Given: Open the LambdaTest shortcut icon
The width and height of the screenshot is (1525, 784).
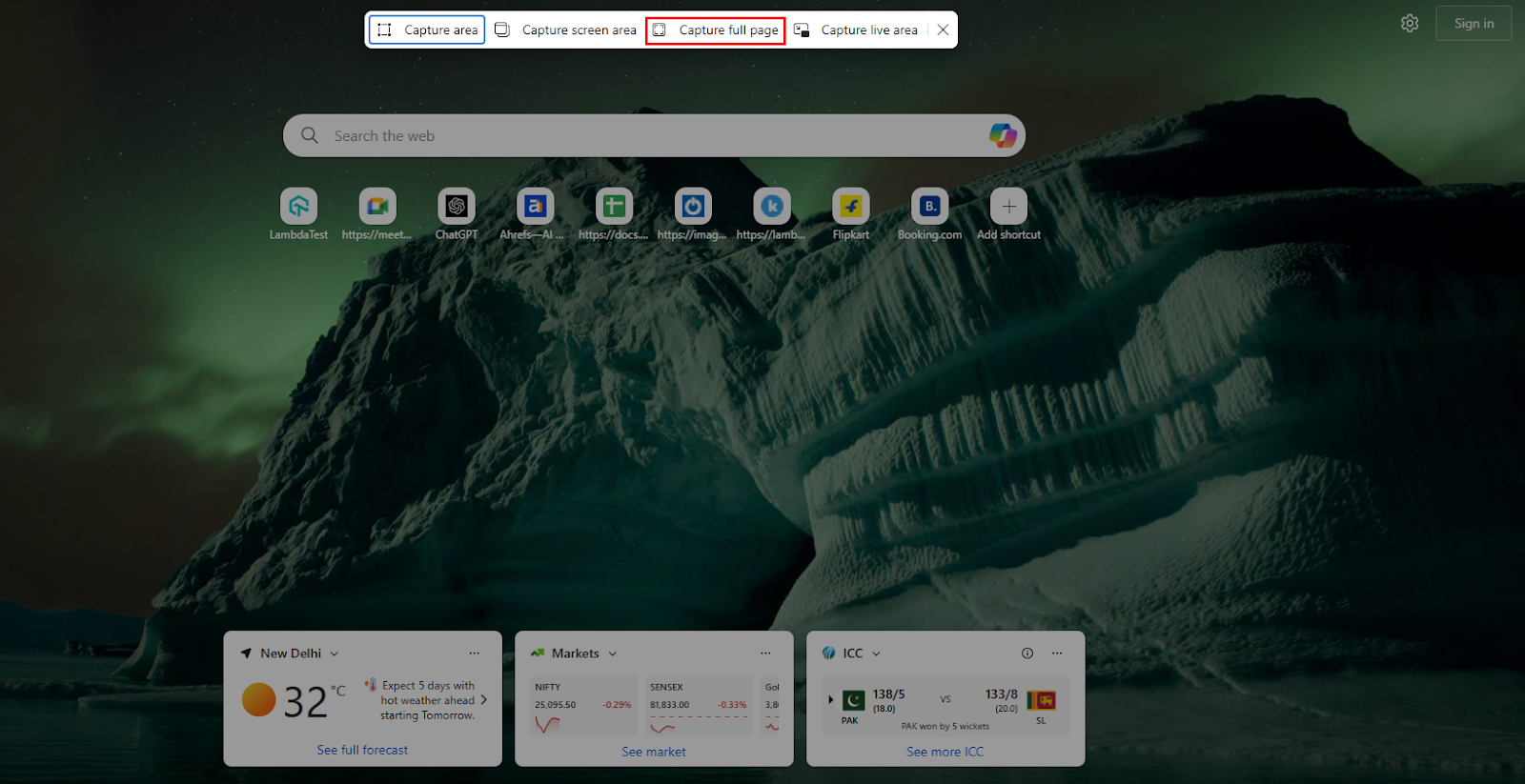Looking at the screenshot, I should 298,207.
